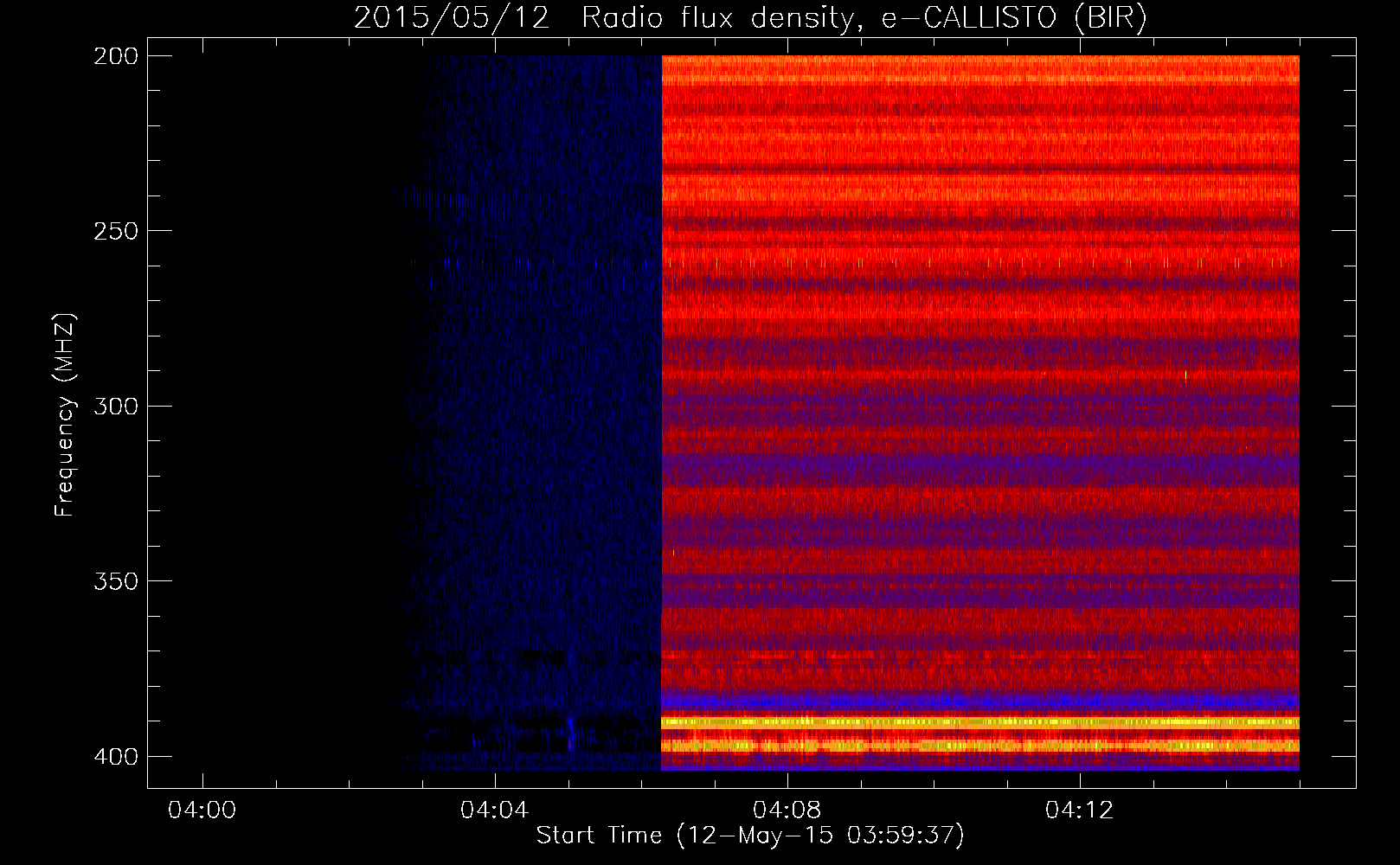This screenshot has width=1400, height=865.
Task: Click the 04:04 time tick label
Action: (x=495, y=811)
